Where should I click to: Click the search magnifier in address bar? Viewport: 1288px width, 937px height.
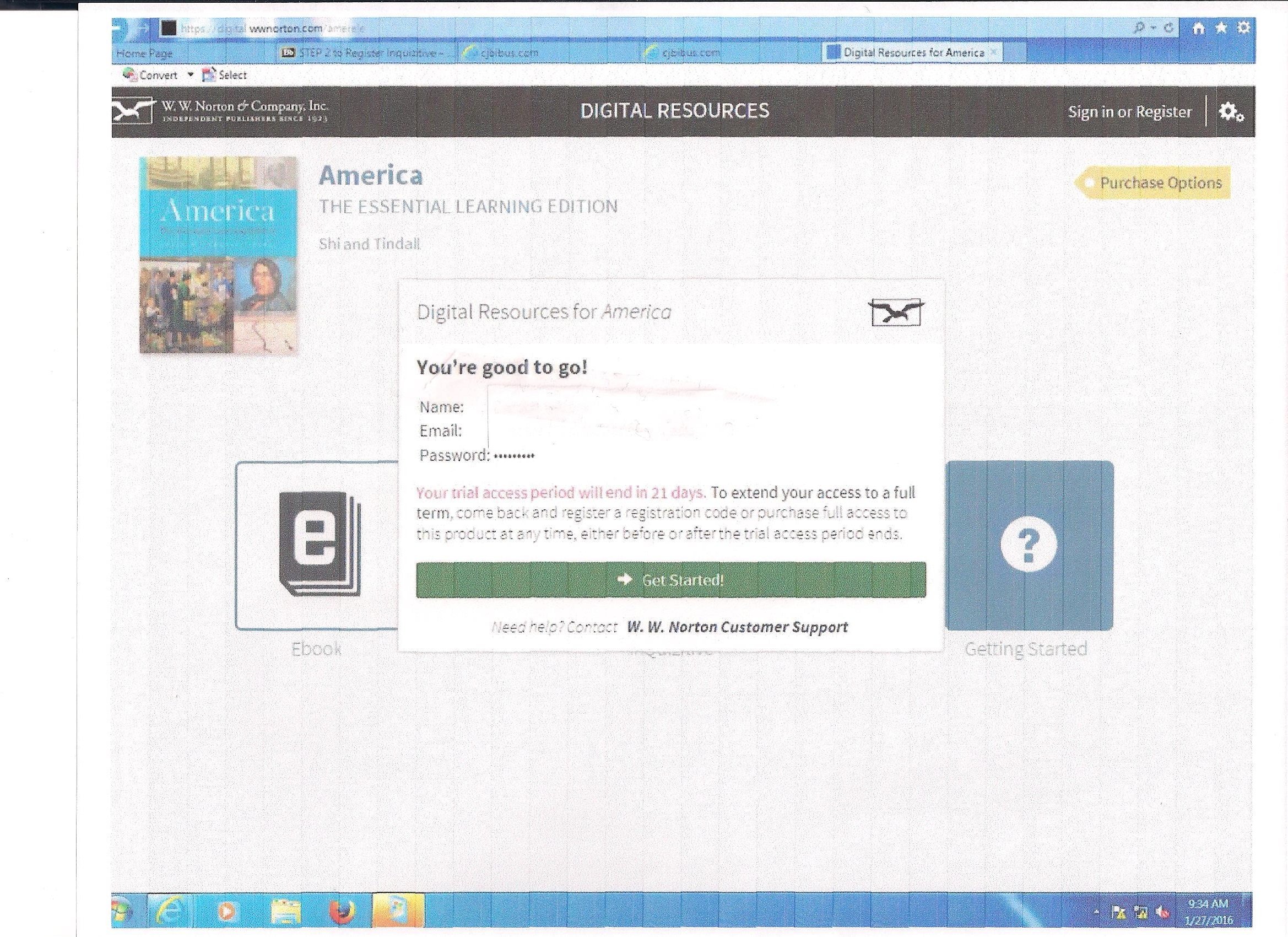click(1139, 28)
